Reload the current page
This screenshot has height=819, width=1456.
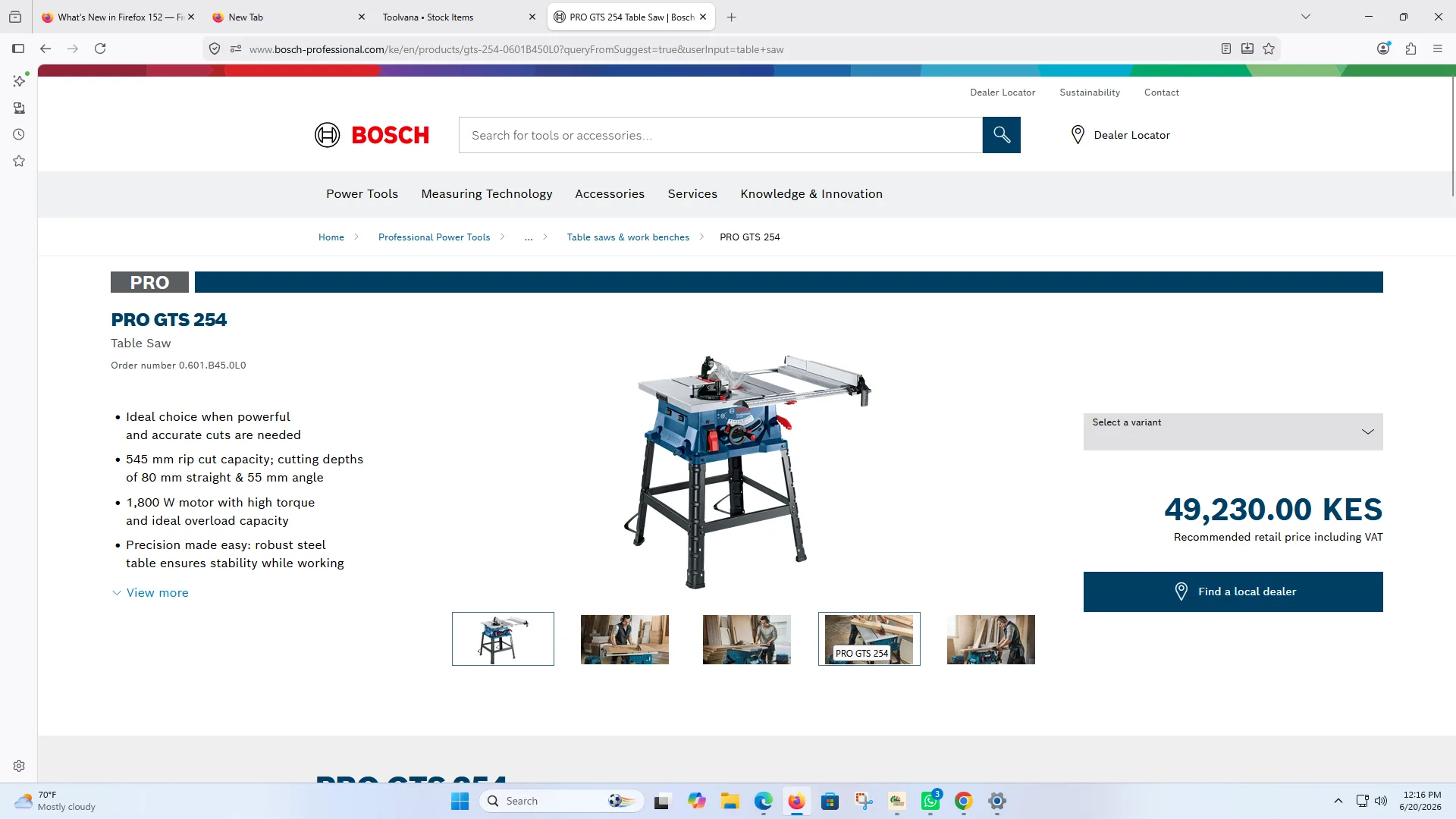click(100, 49)
